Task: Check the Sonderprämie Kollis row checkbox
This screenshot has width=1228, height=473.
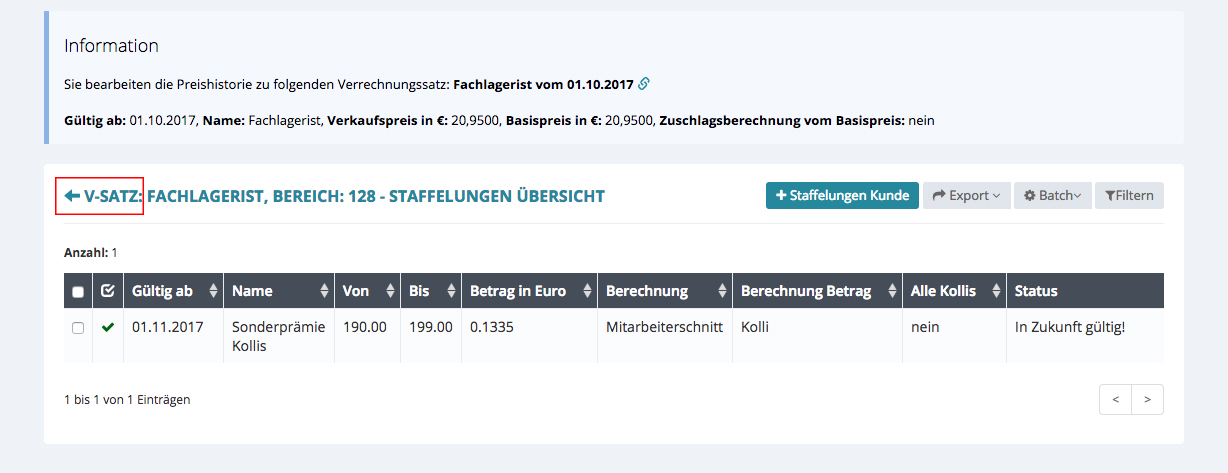Action: tap(78, 328)
